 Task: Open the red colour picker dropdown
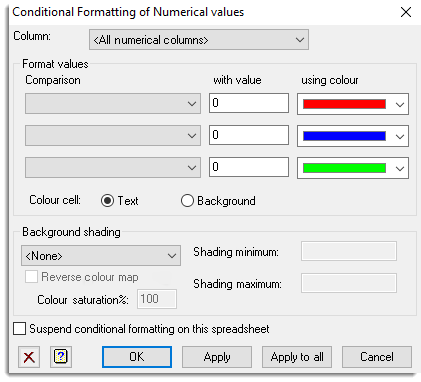pos(353,104)
